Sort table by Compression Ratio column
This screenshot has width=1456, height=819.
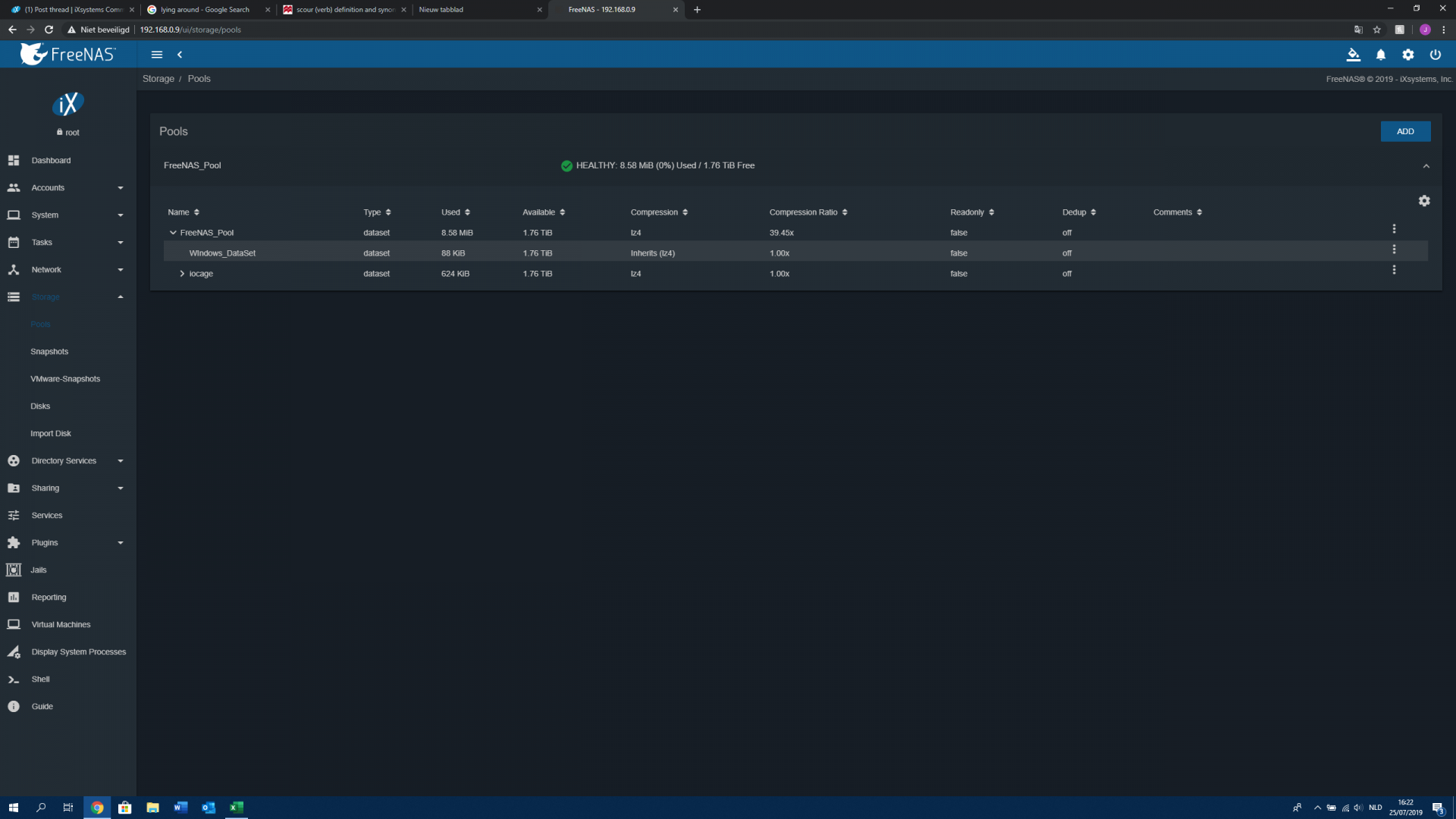click(x=808, y=212)
